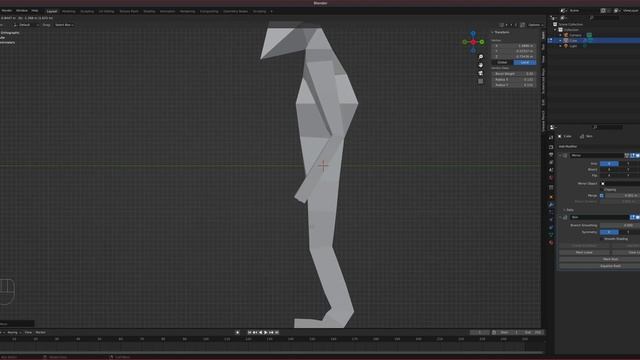Open the Scene properties tab icon
Viewport: 640px width, 360px height.
(x=551, y=170)
